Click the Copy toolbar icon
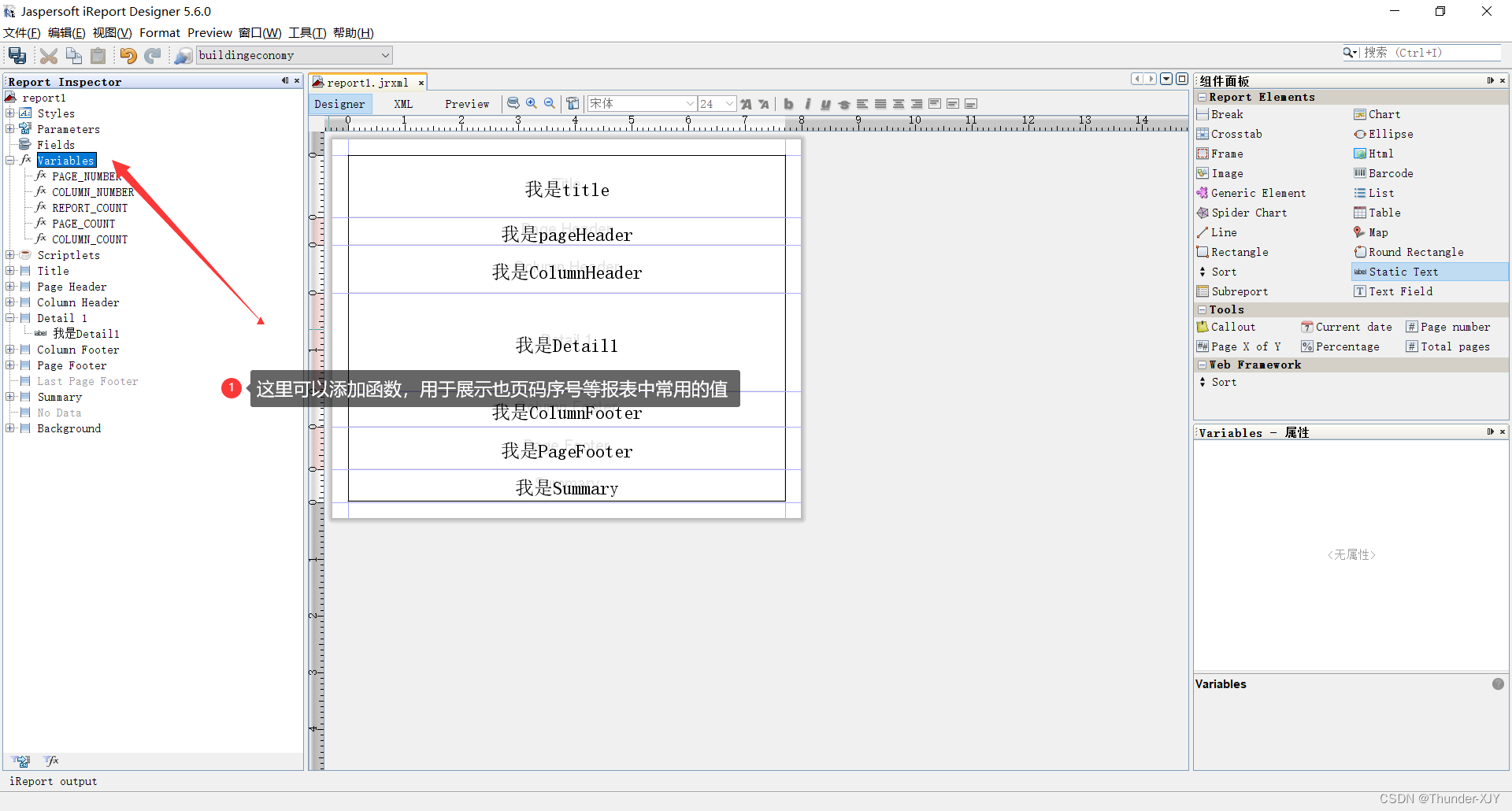The image size is (1512, 811). [x=74, y=55]
